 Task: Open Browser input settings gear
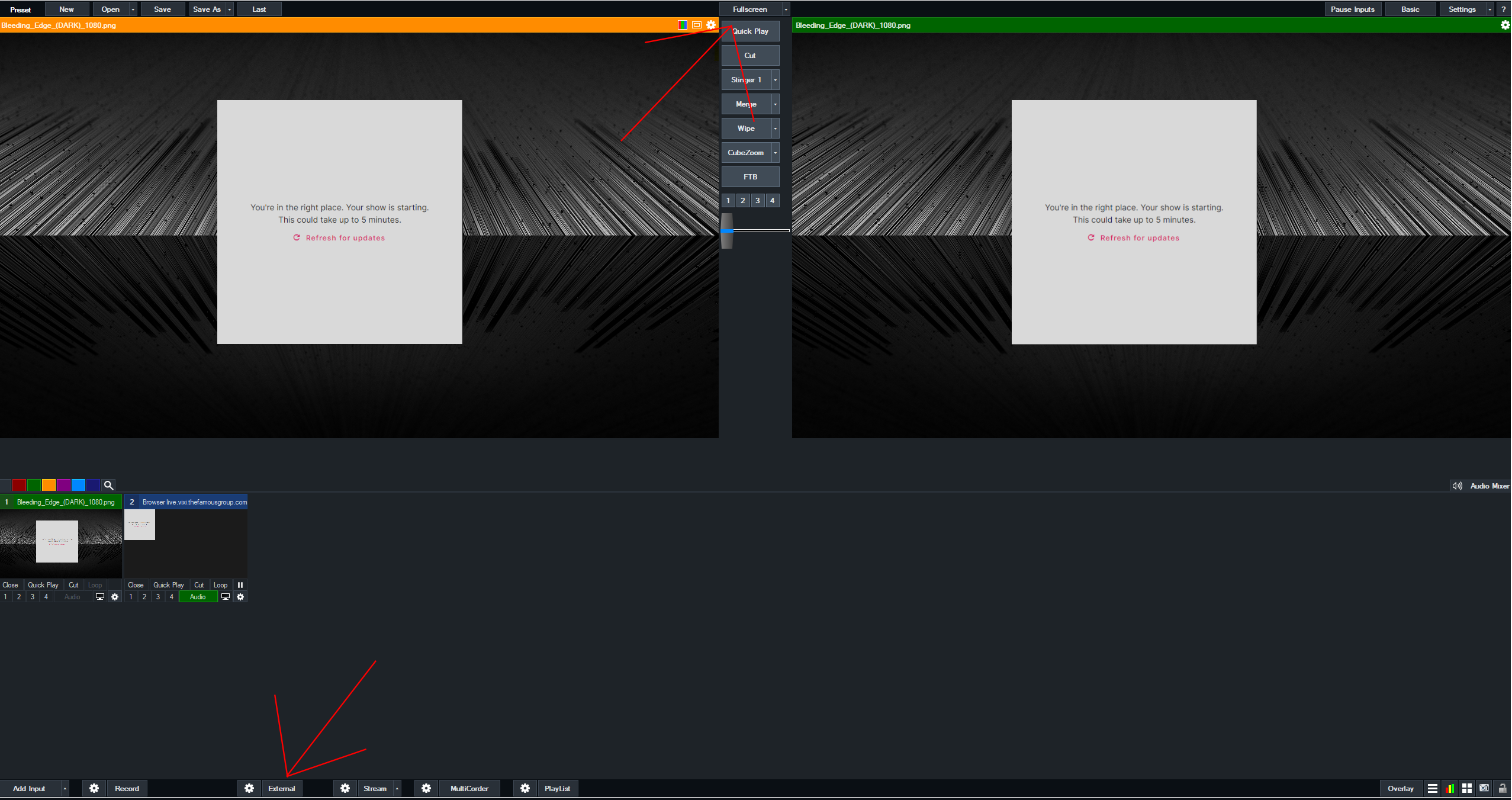coord(240,597)
